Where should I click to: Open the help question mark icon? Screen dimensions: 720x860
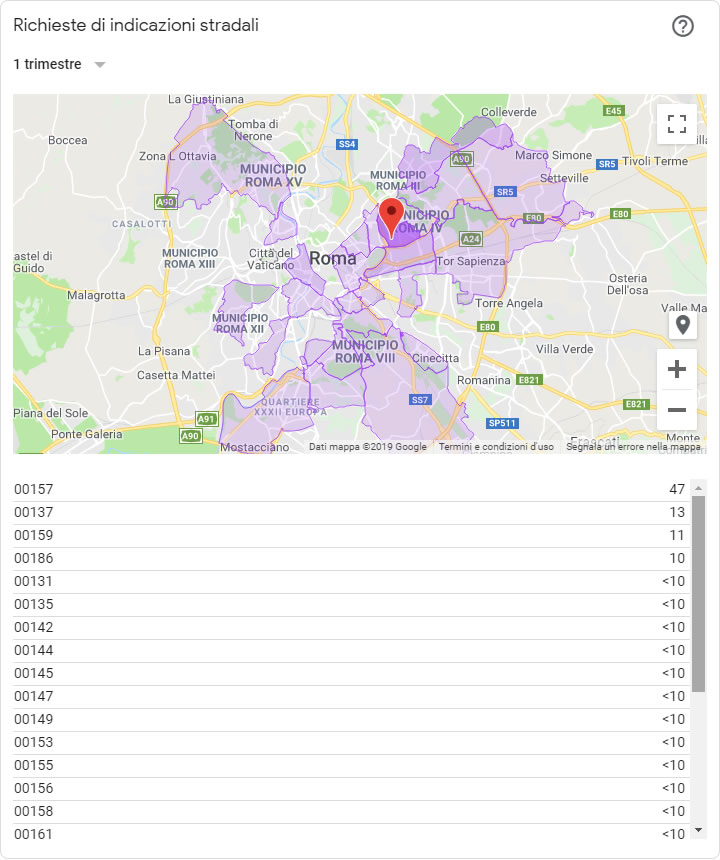683,26
